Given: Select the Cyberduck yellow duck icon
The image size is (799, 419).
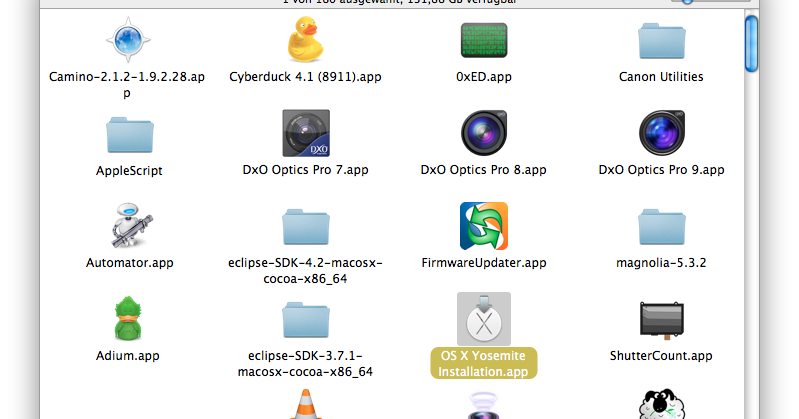Looking at the screenshot, I should [305, 39].
